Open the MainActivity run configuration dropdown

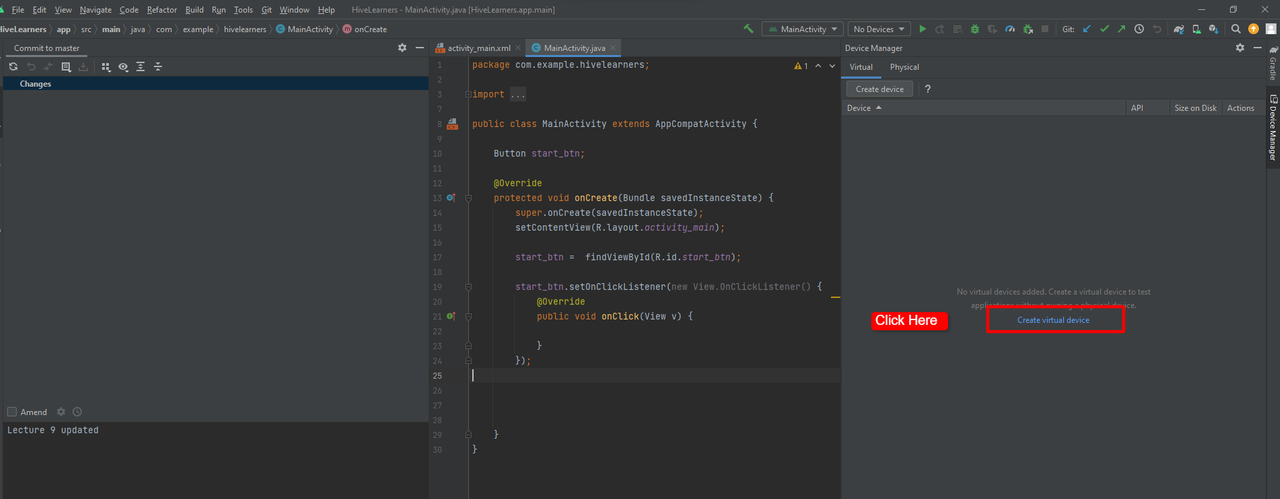click(801, 29)
